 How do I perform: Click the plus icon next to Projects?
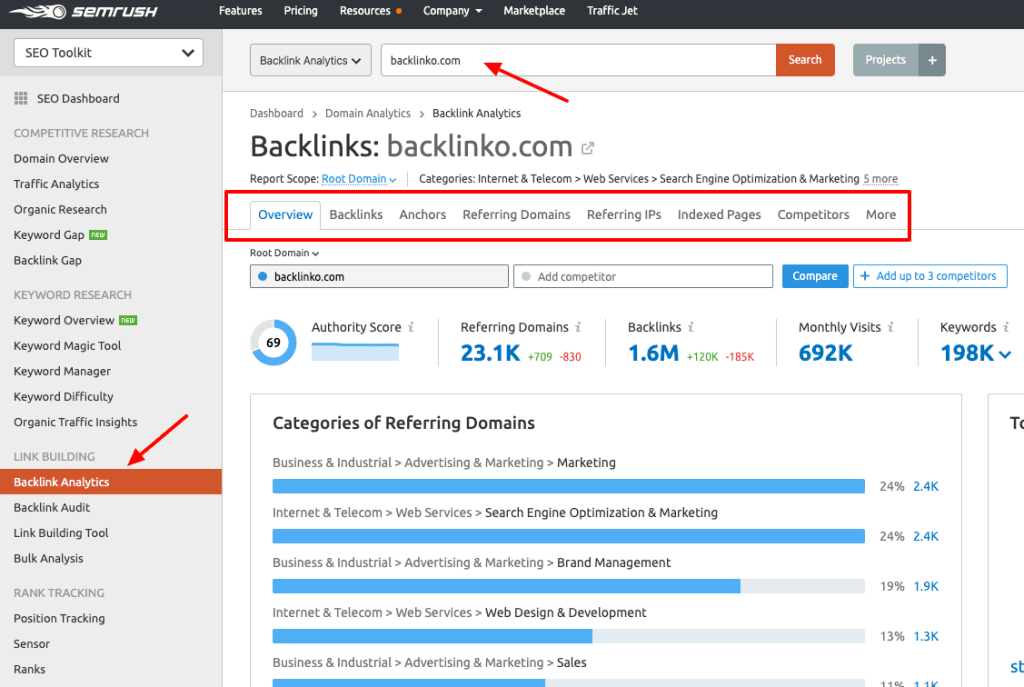click(932, 60)
